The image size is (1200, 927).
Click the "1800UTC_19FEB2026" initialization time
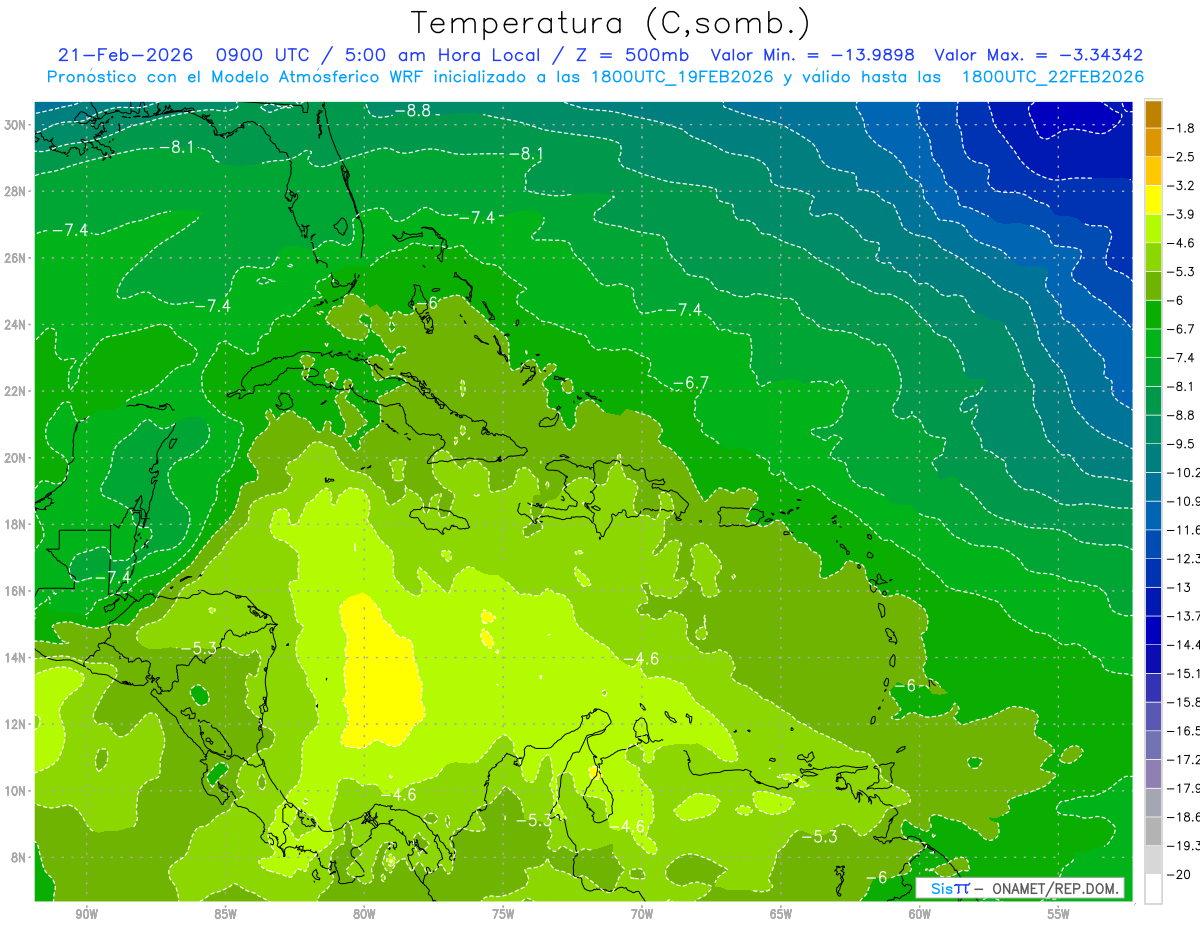tap(679, 77)
